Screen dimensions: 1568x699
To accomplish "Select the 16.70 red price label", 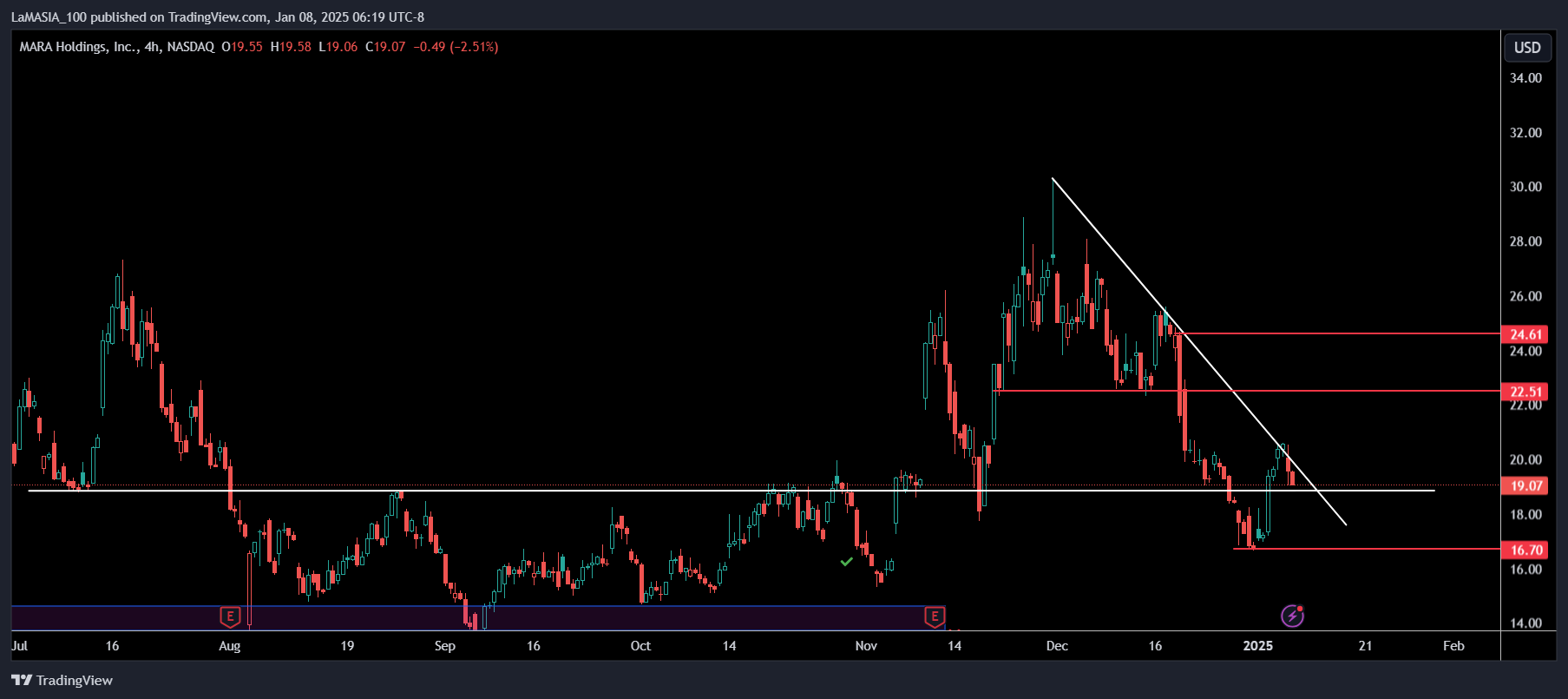I will click(1525, 550).
